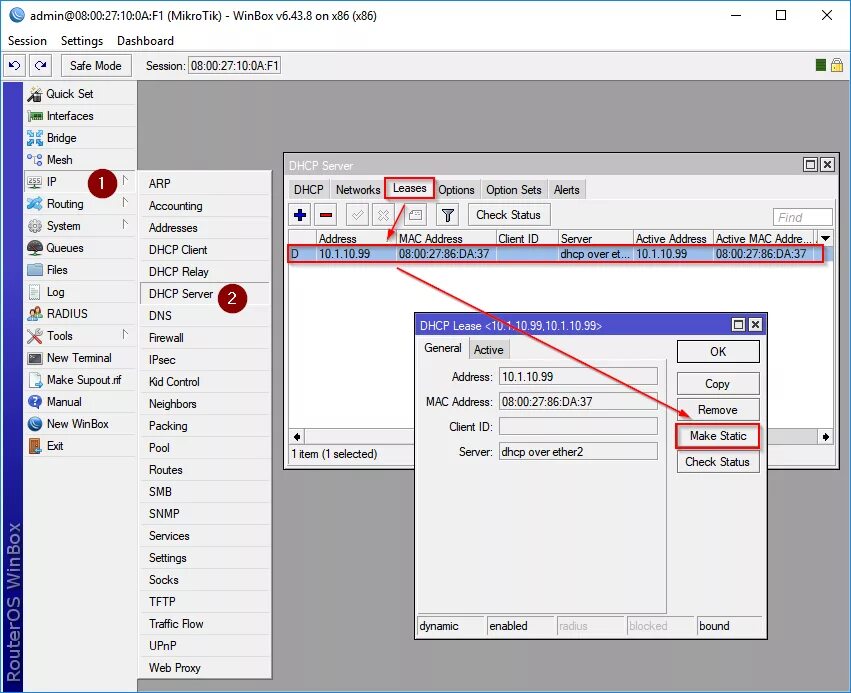Click Check Status in DHCP Lease dialog
The image size is (851, 693).
[718, 462]
